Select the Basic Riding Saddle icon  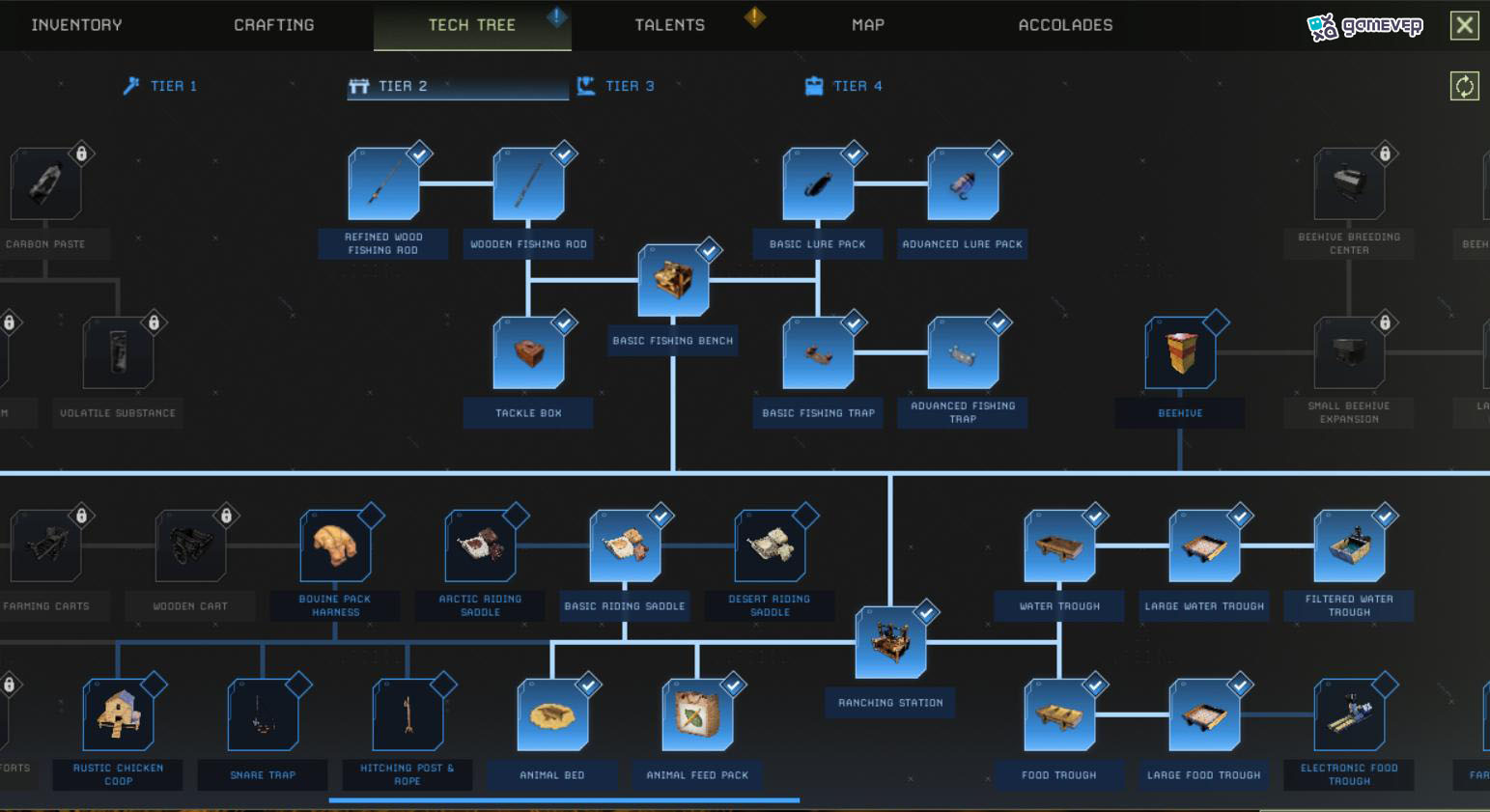pyautogui.click(x=625, y=546)
